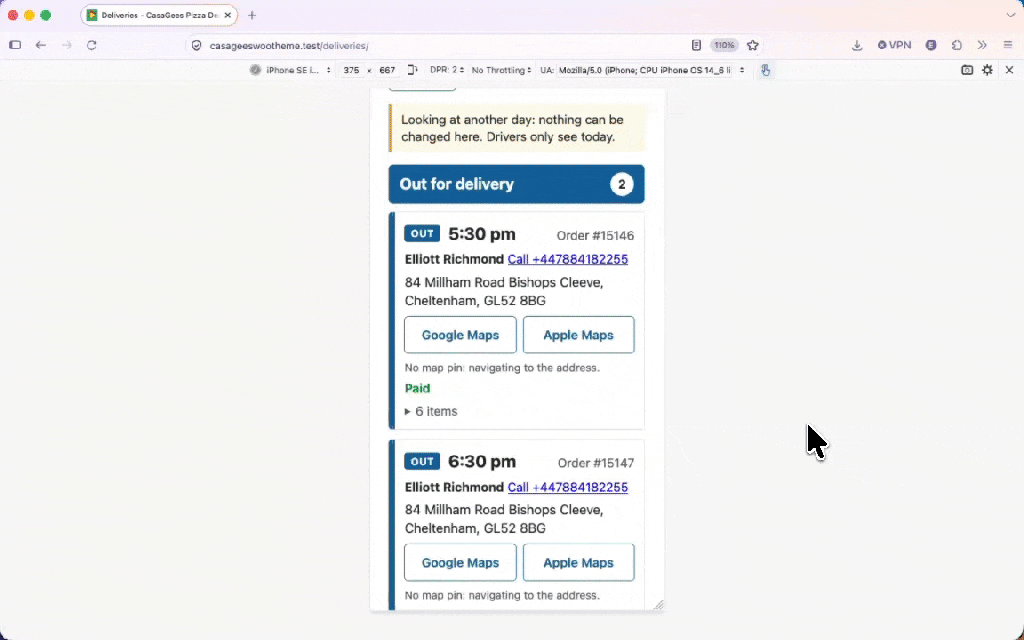Go back to the previous page

point(40,45)
